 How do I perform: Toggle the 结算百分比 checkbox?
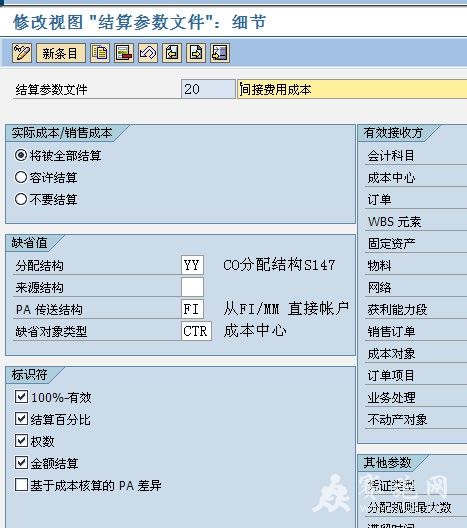21,419
